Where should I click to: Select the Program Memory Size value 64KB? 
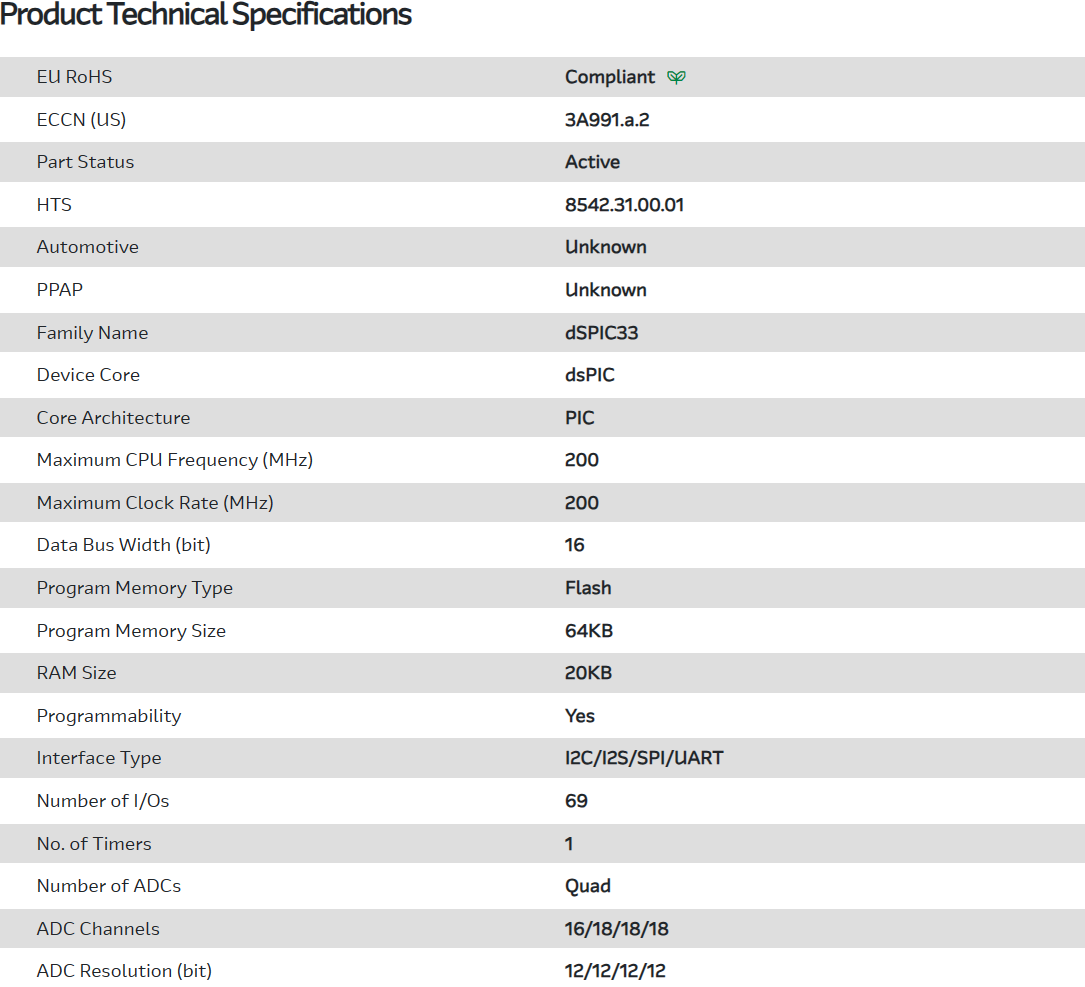coord(589,631)
